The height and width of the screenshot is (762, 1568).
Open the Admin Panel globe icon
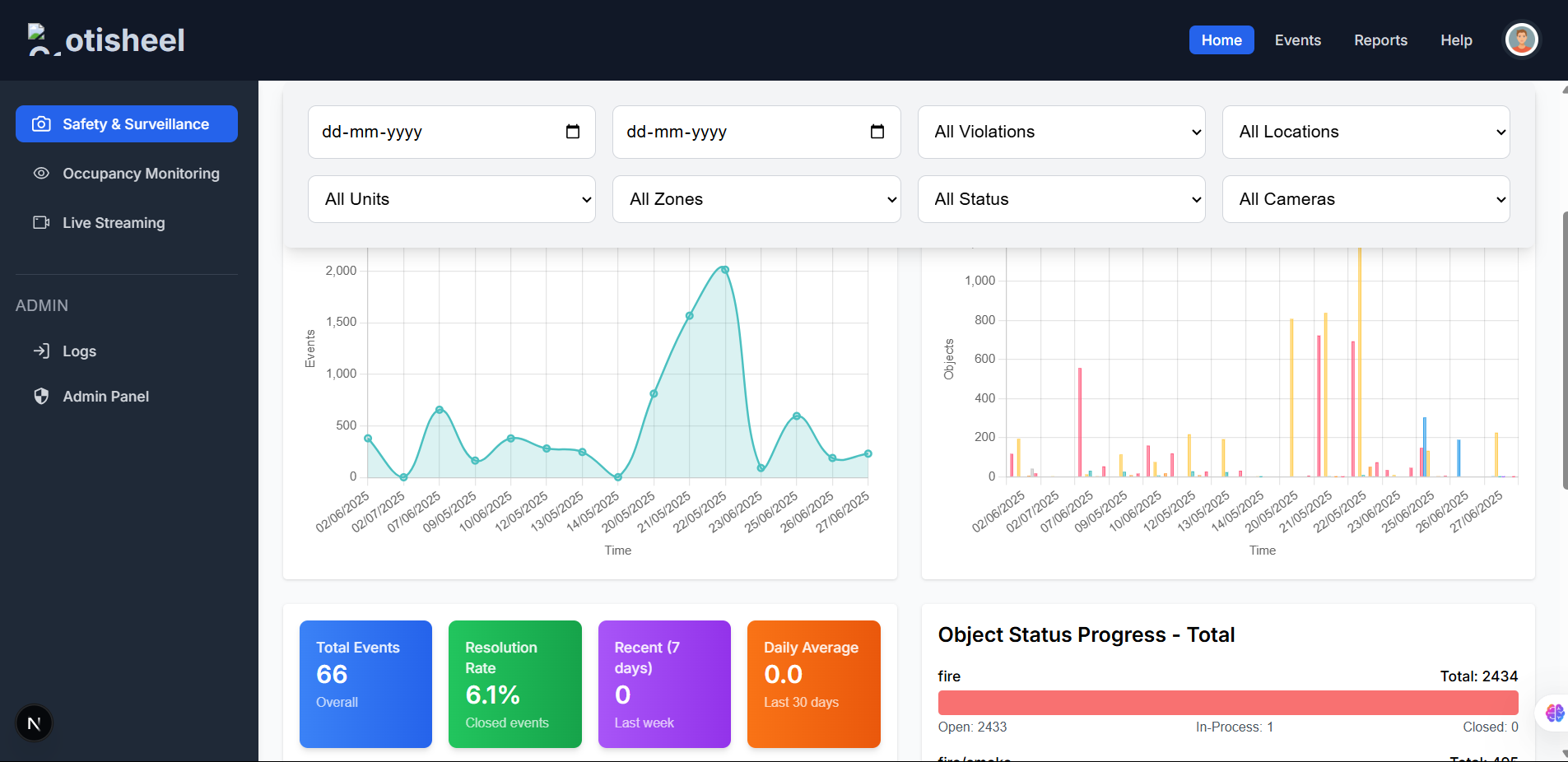coord(41,396)
